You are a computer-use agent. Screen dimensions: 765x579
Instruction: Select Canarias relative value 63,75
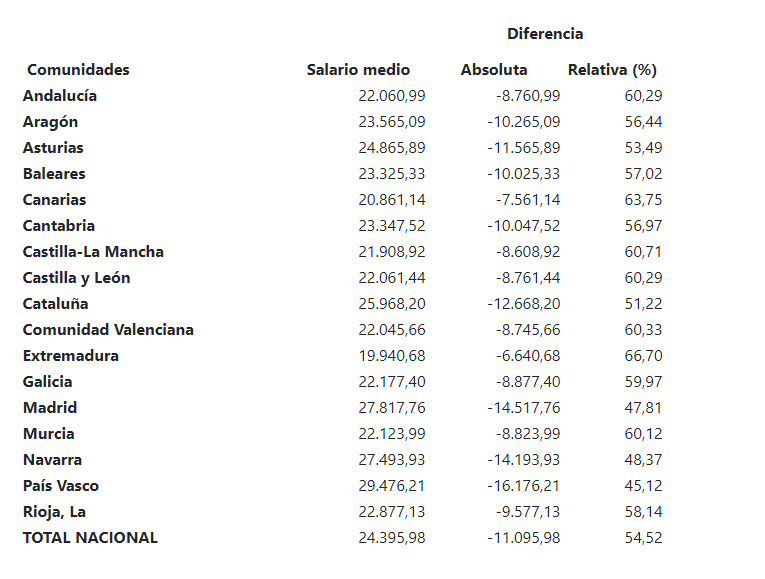click(x=643, y=200)
